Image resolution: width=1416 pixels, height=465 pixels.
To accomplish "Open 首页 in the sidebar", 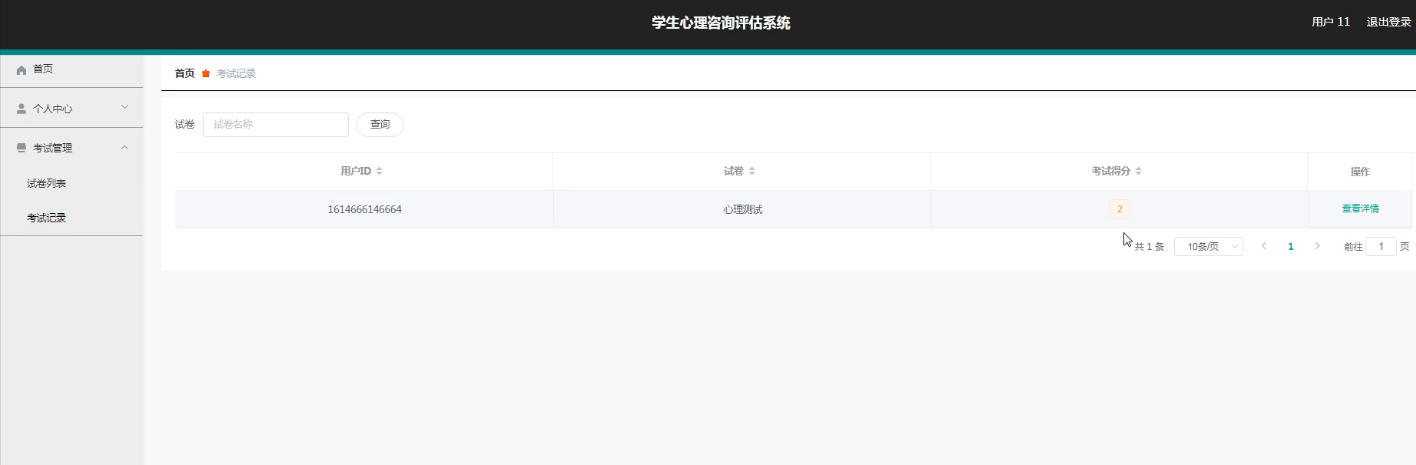I will coord(72,69).
